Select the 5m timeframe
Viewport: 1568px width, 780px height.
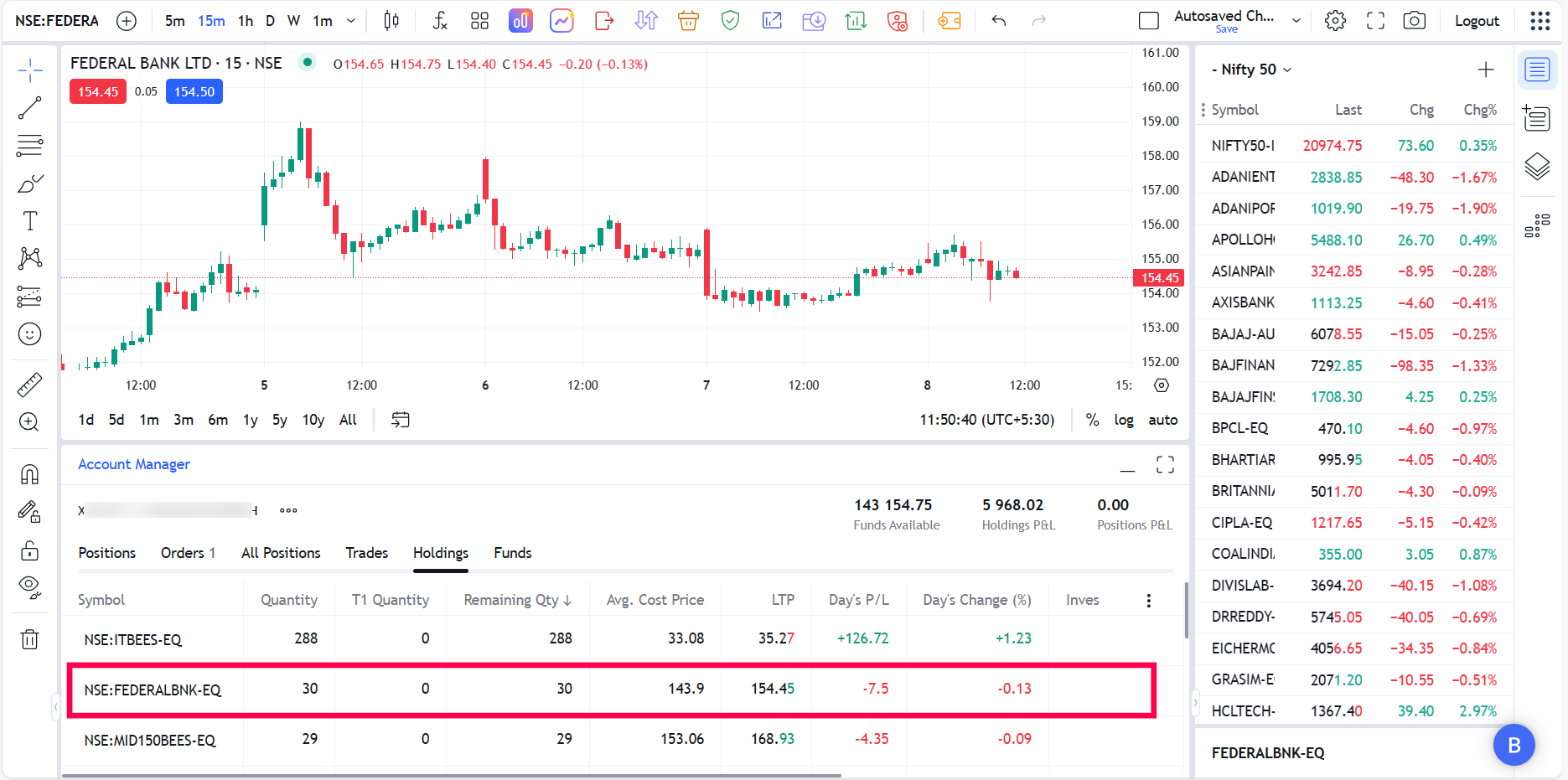point(175,21)
